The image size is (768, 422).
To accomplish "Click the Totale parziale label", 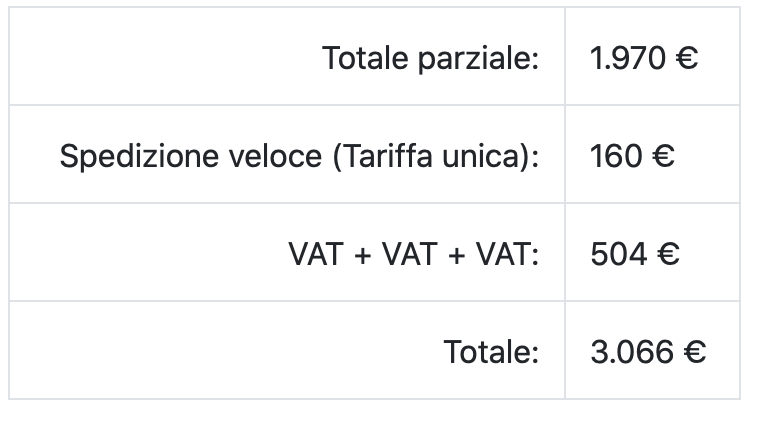I will click(x=431, y=58).
